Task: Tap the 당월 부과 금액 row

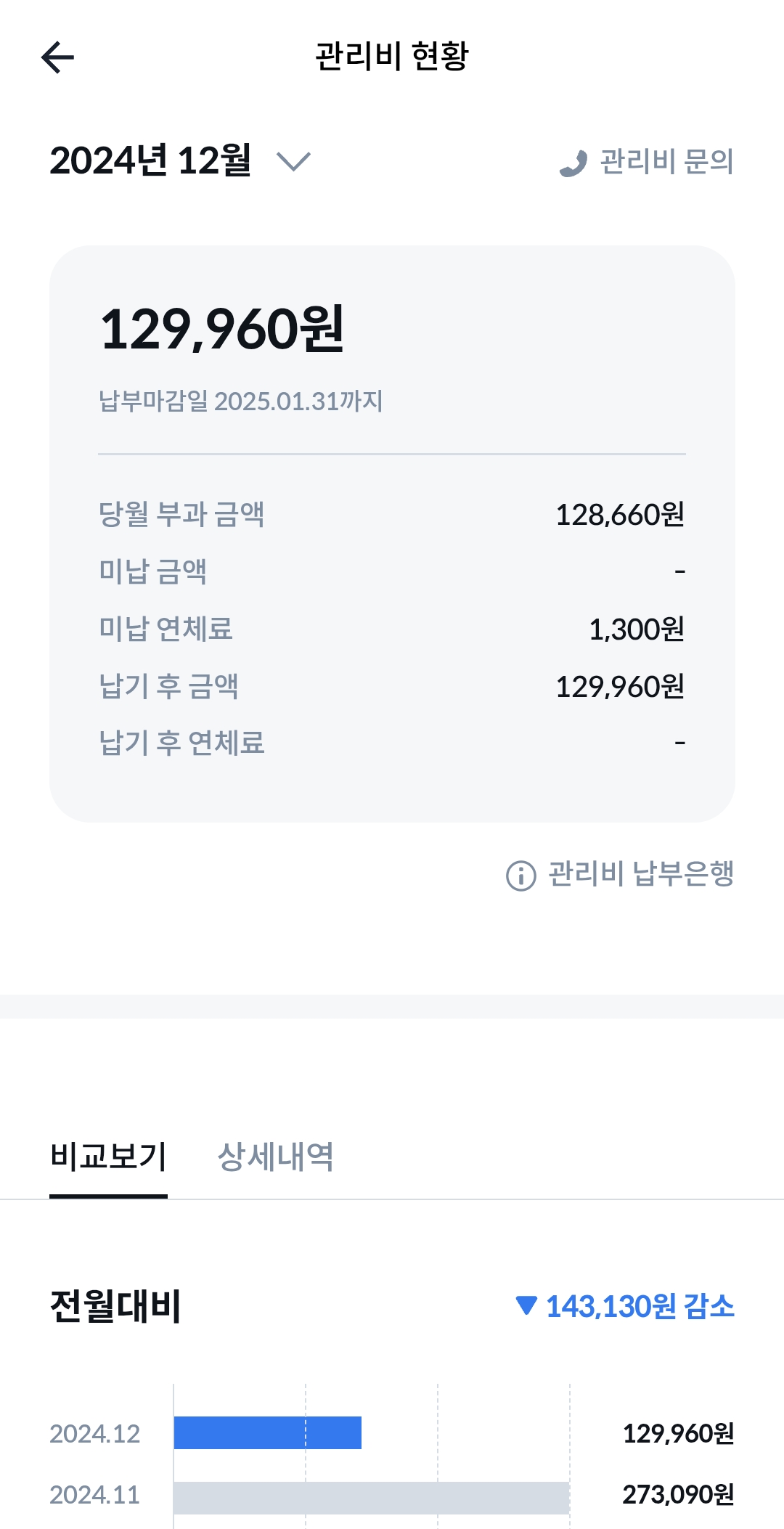Action: (x=391, y=514)
